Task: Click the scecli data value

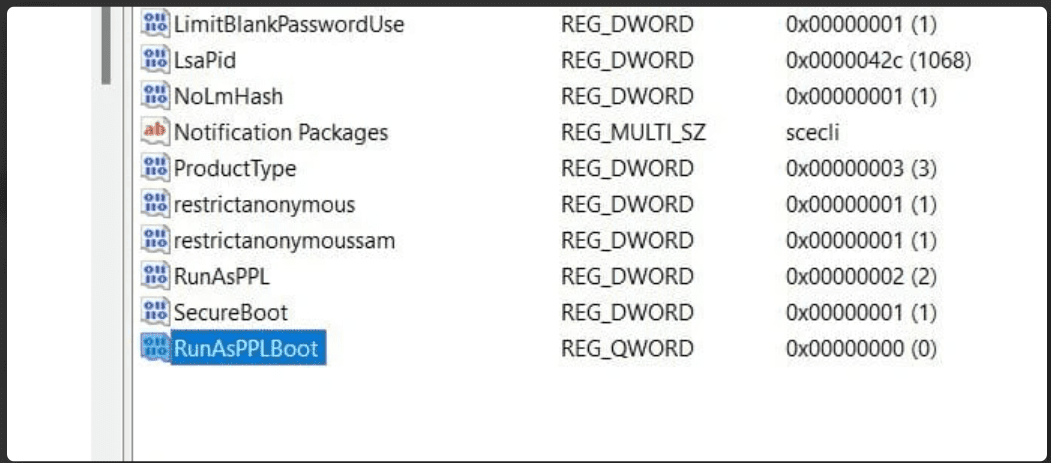Action: pyautogui.click(x=812, y=133)
